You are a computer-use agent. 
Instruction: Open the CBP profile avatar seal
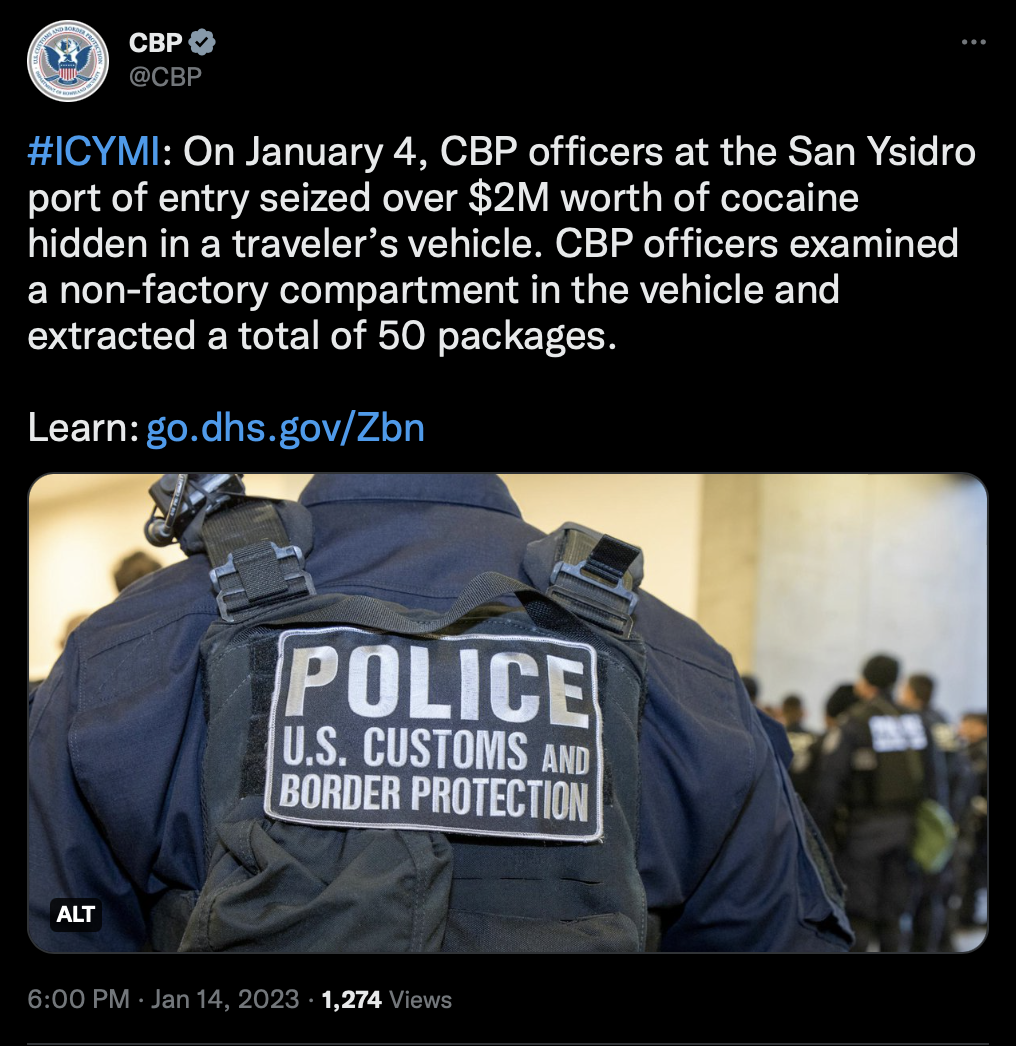[67, 61]
